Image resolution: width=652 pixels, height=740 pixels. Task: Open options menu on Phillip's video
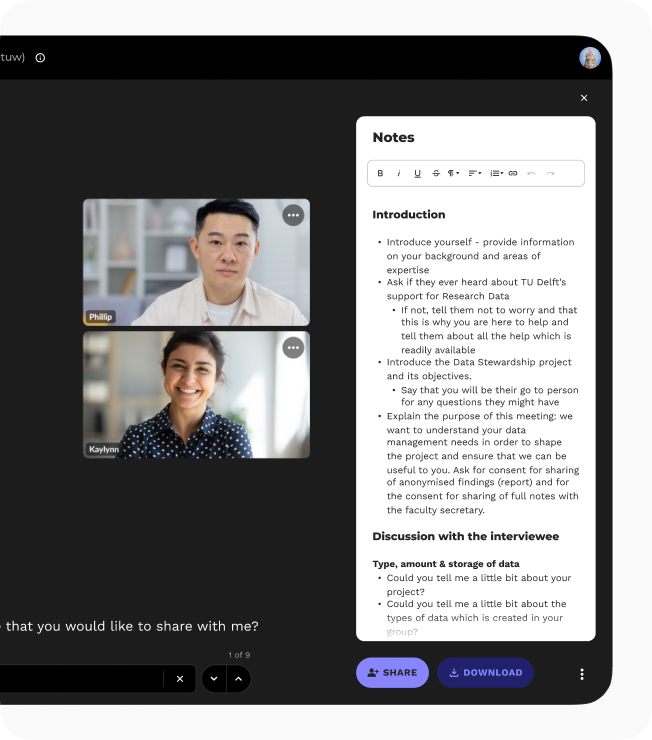293,215
